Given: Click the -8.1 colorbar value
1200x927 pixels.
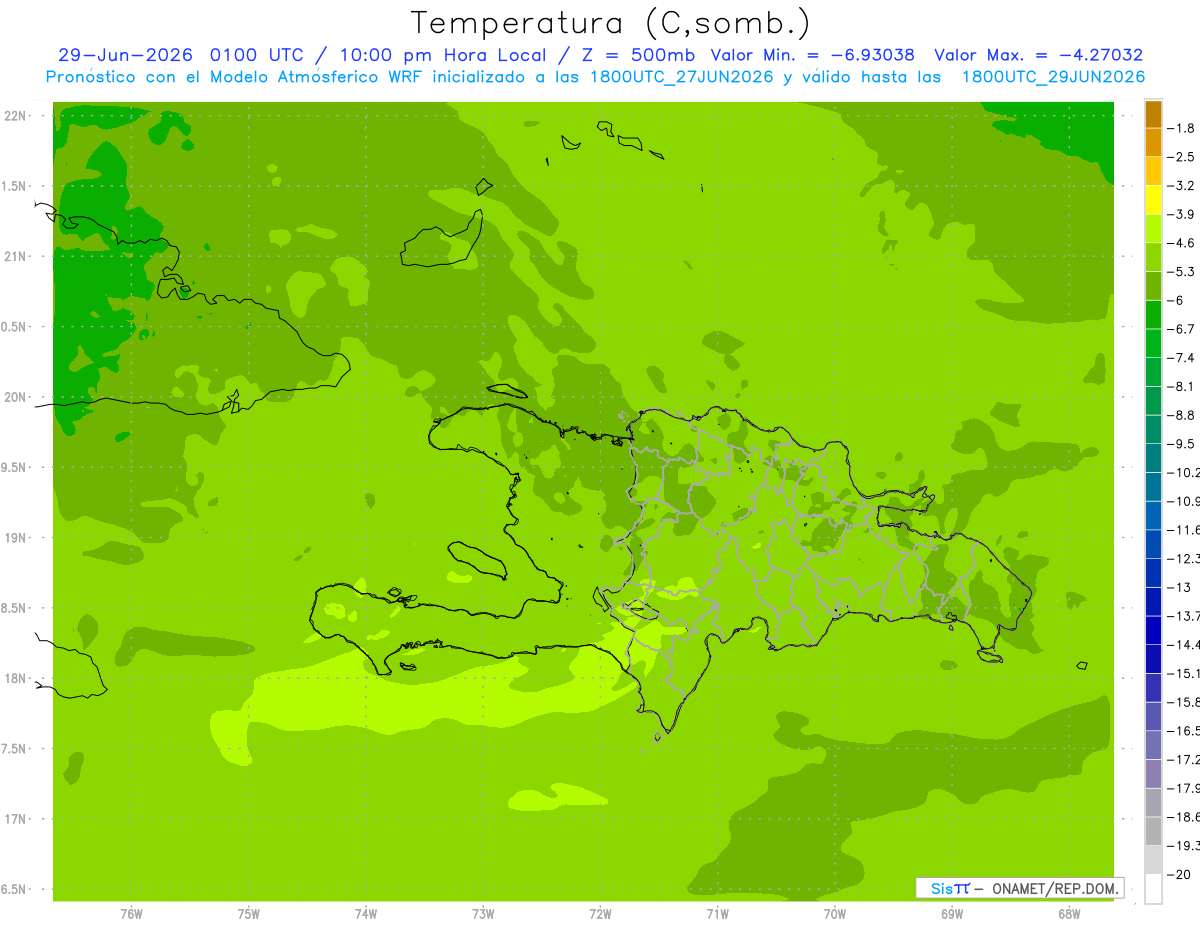Looking at the screenshot, I should click(1182, 386).
